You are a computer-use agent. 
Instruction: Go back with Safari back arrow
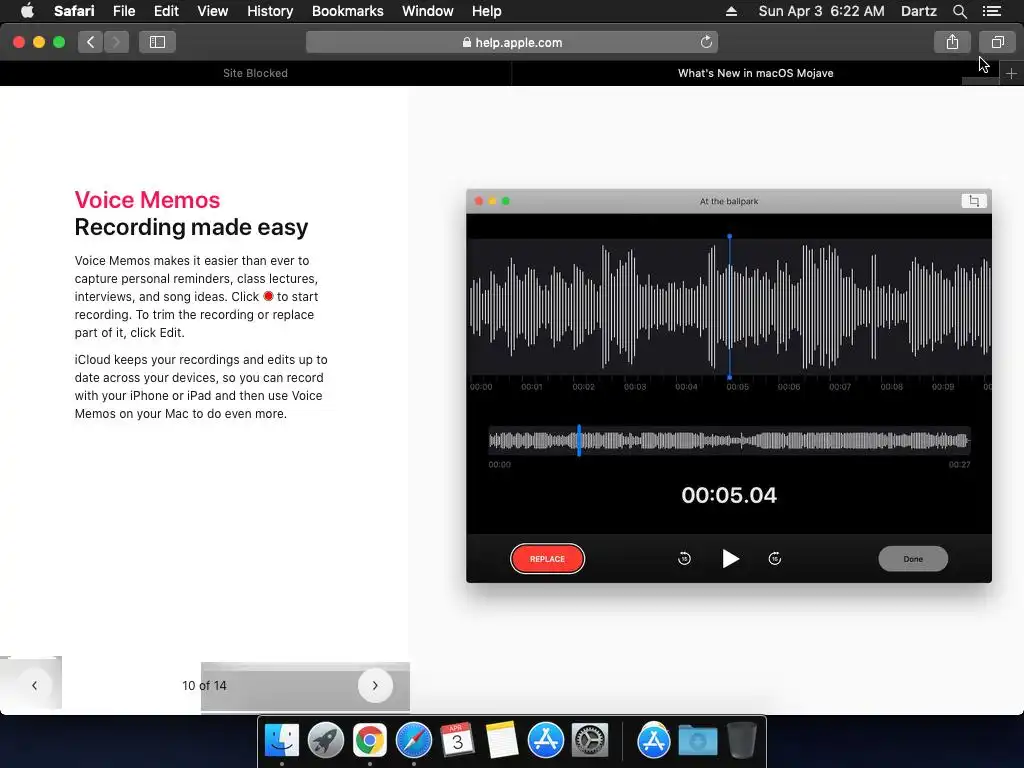coord(90,42)
